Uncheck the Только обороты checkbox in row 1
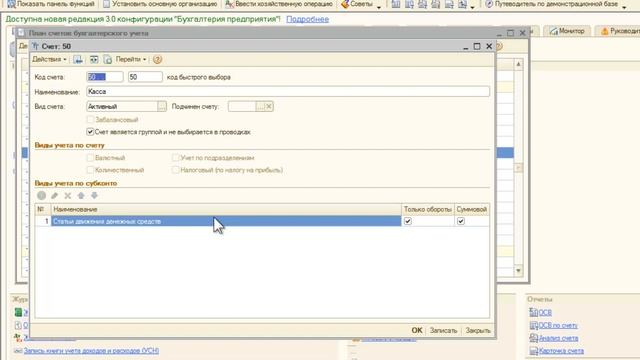640x360 pixels. [x=408, y=221]
